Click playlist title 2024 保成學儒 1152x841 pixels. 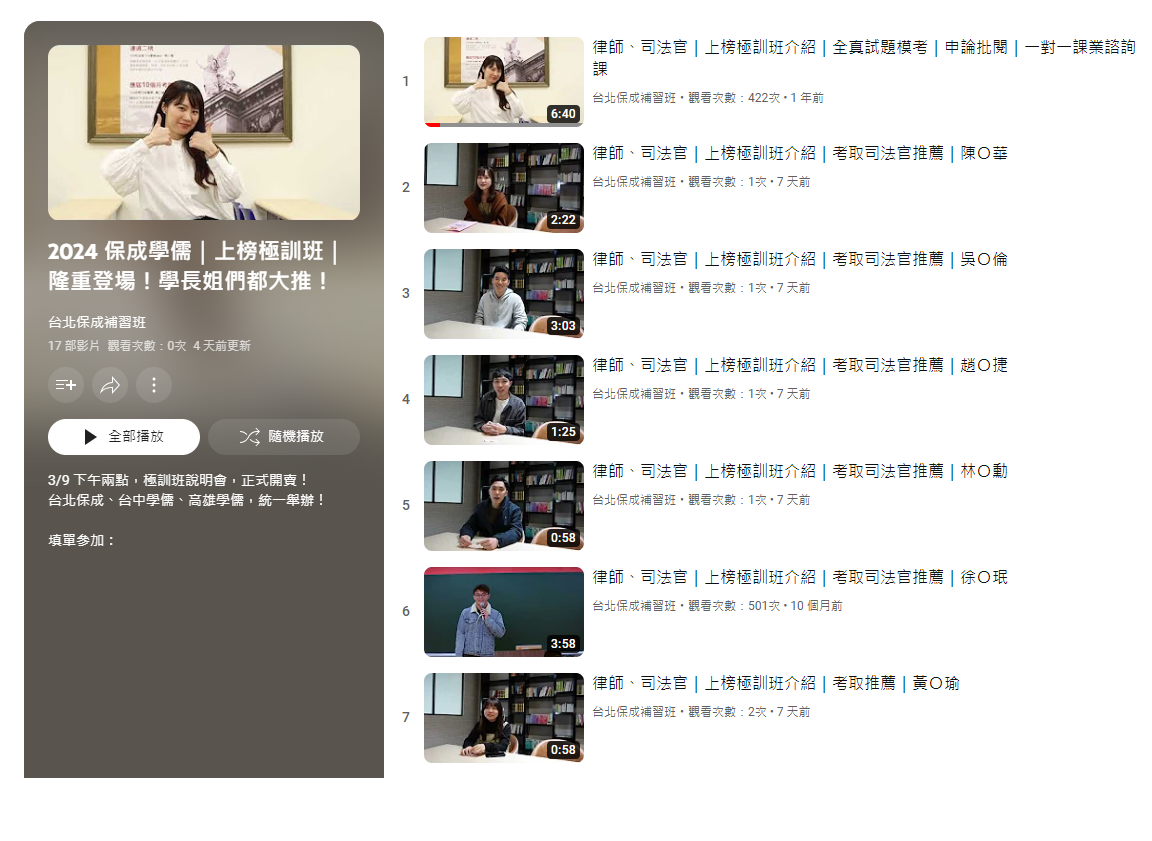[192, 266]
